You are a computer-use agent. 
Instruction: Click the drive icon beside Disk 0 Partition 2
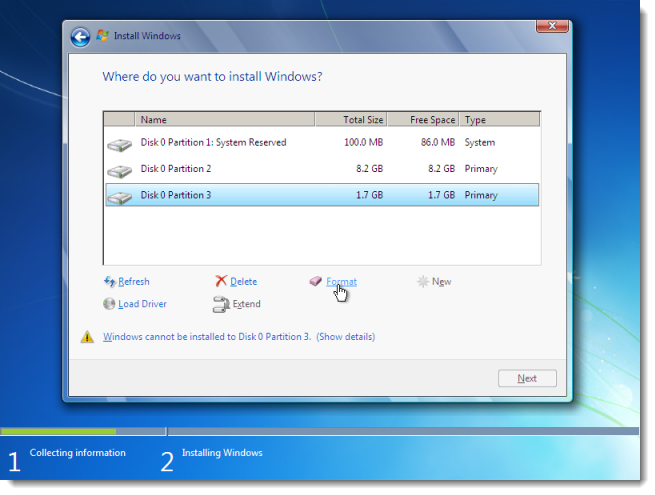[119, 171]
